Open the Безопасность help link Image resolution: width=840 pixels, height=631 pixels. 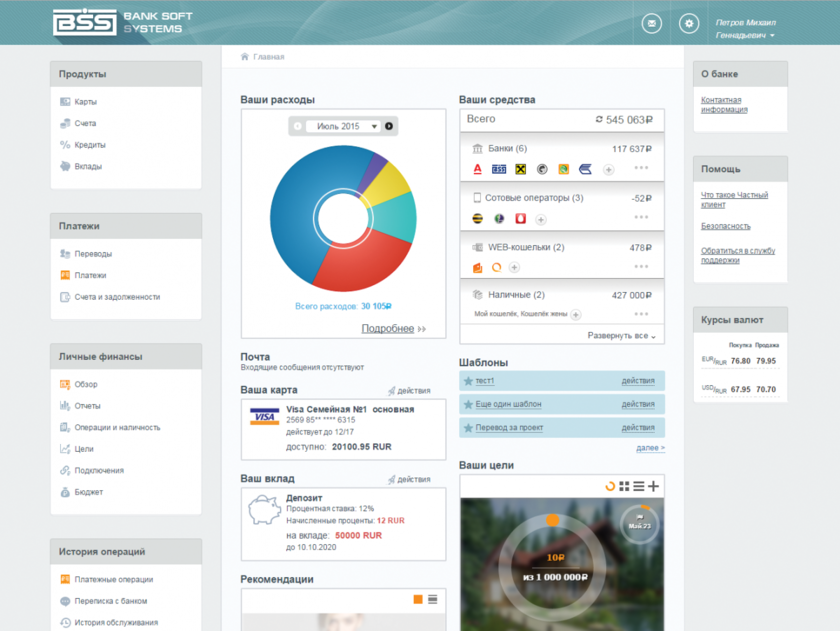pyautogui.click(x=725, y=226)
